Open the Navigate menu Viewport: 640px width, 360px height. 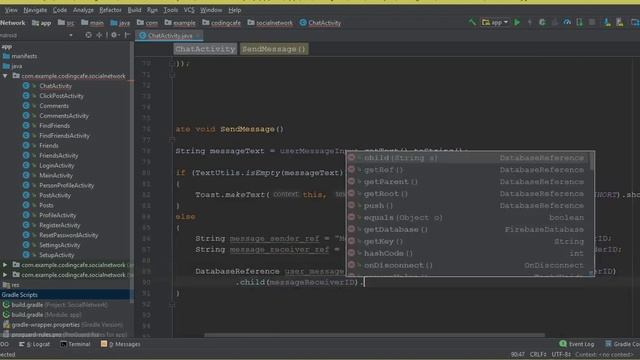pos(35,10)
